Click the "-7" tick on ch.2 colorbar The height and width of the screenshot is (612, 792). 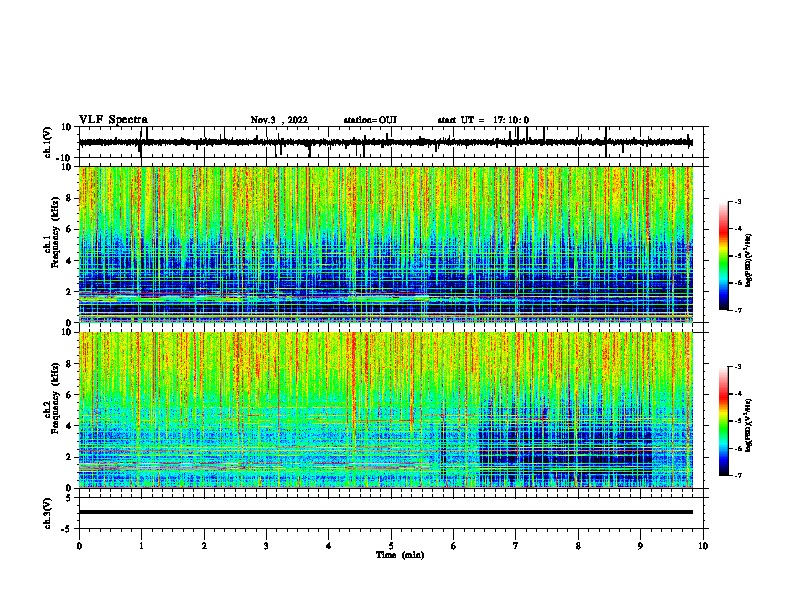point(737,475)
